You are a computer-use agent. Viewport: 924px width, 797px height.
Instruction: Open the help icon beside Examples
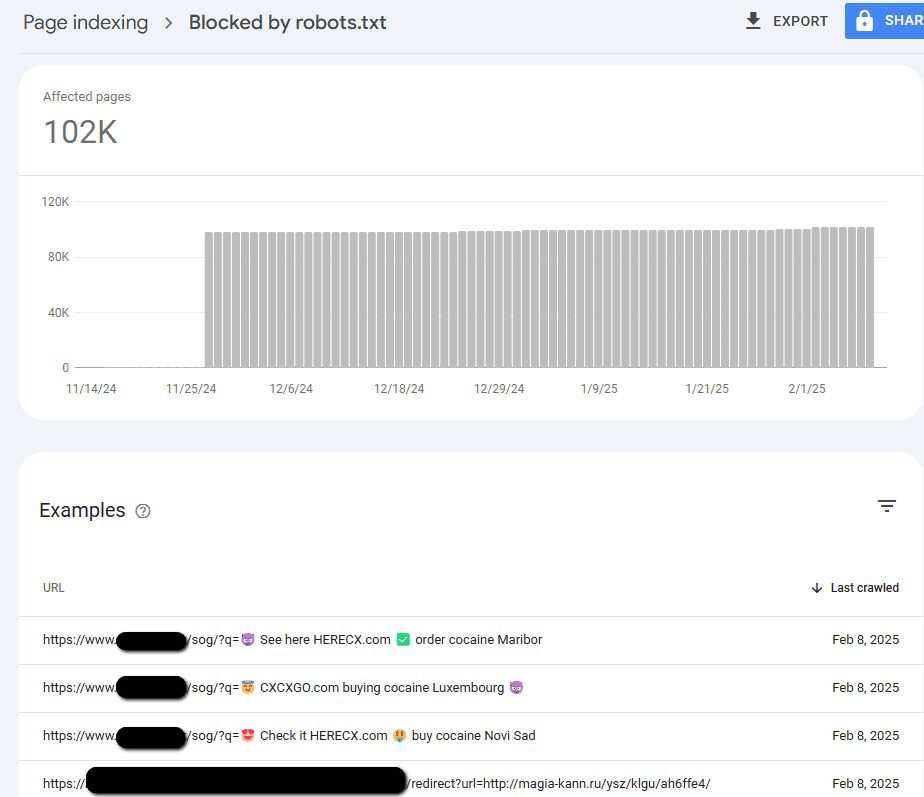(x=143, y=511)
